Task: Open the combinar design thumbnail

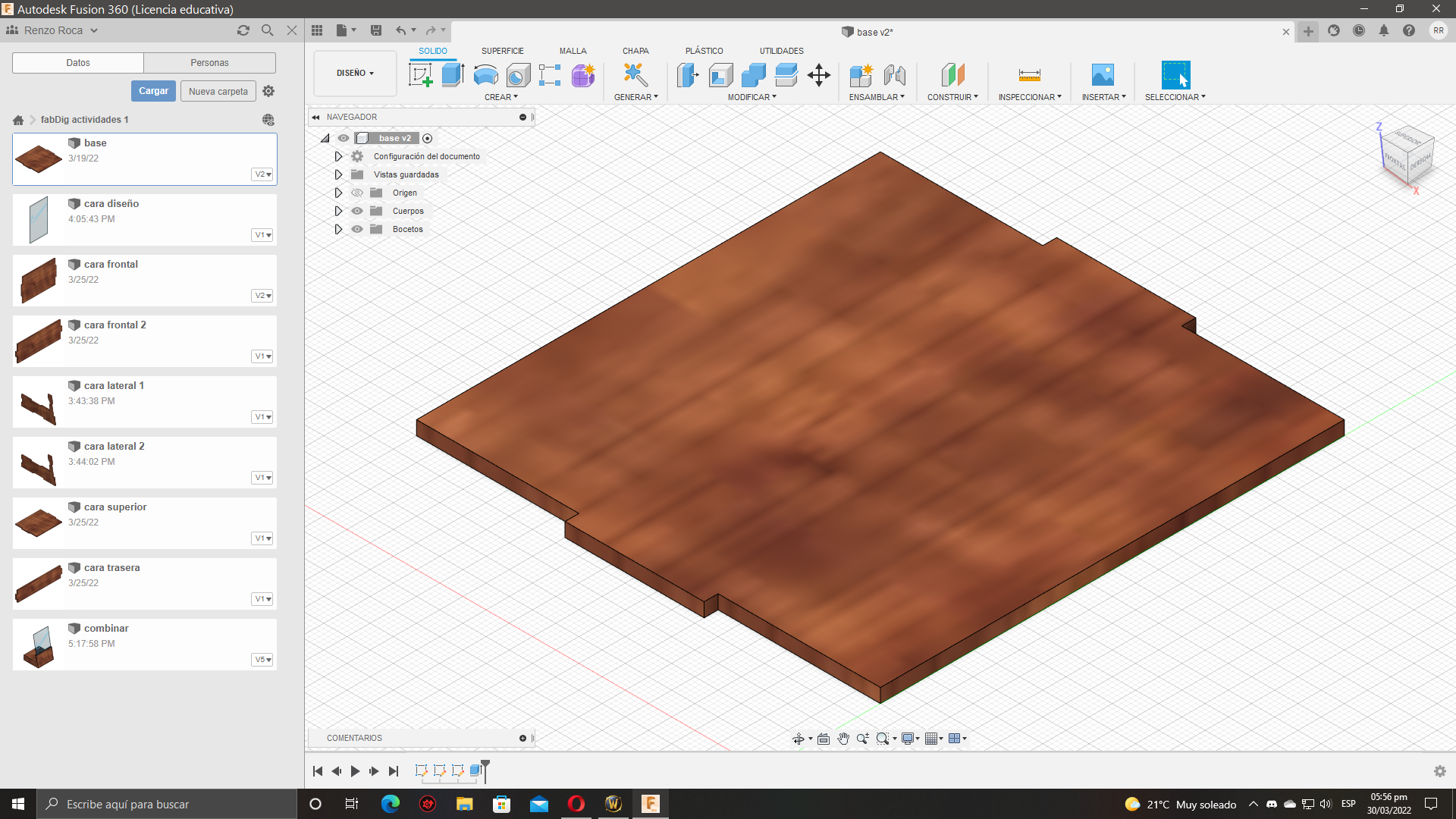Action: [39, 645]
